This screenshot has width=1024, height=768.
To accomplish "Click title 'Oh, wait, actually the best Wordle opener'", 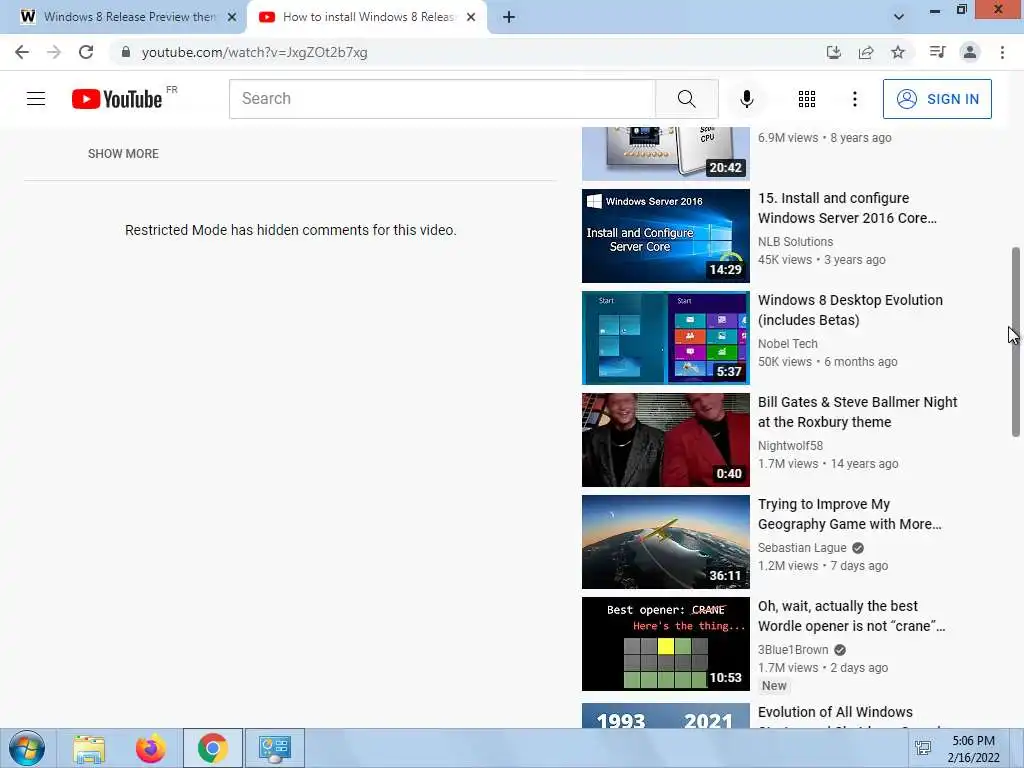I will [852, 615].
